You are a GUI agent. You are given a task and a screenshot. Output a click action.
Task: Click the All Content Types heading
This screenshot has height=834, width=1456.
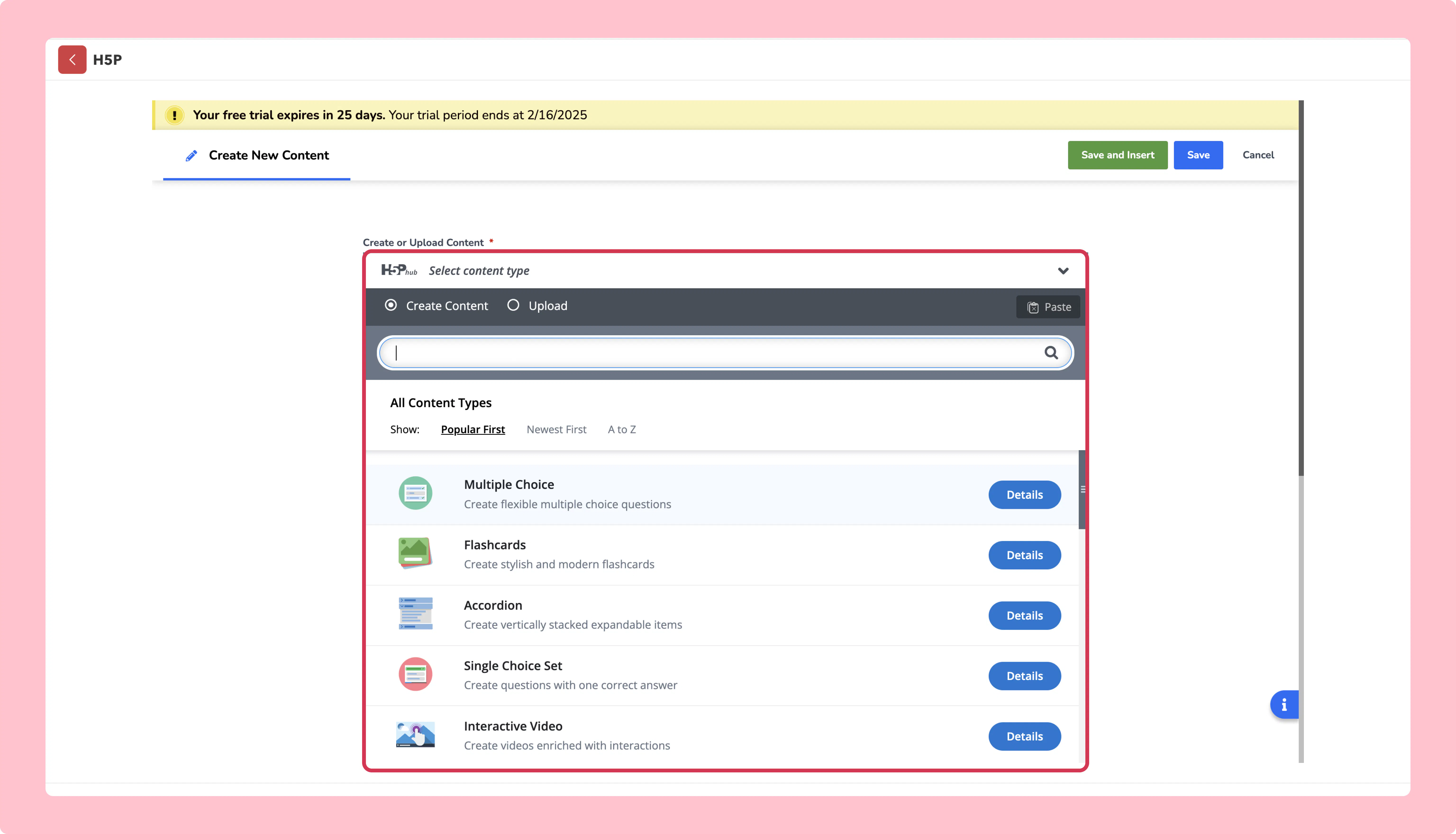pos(441,403)
